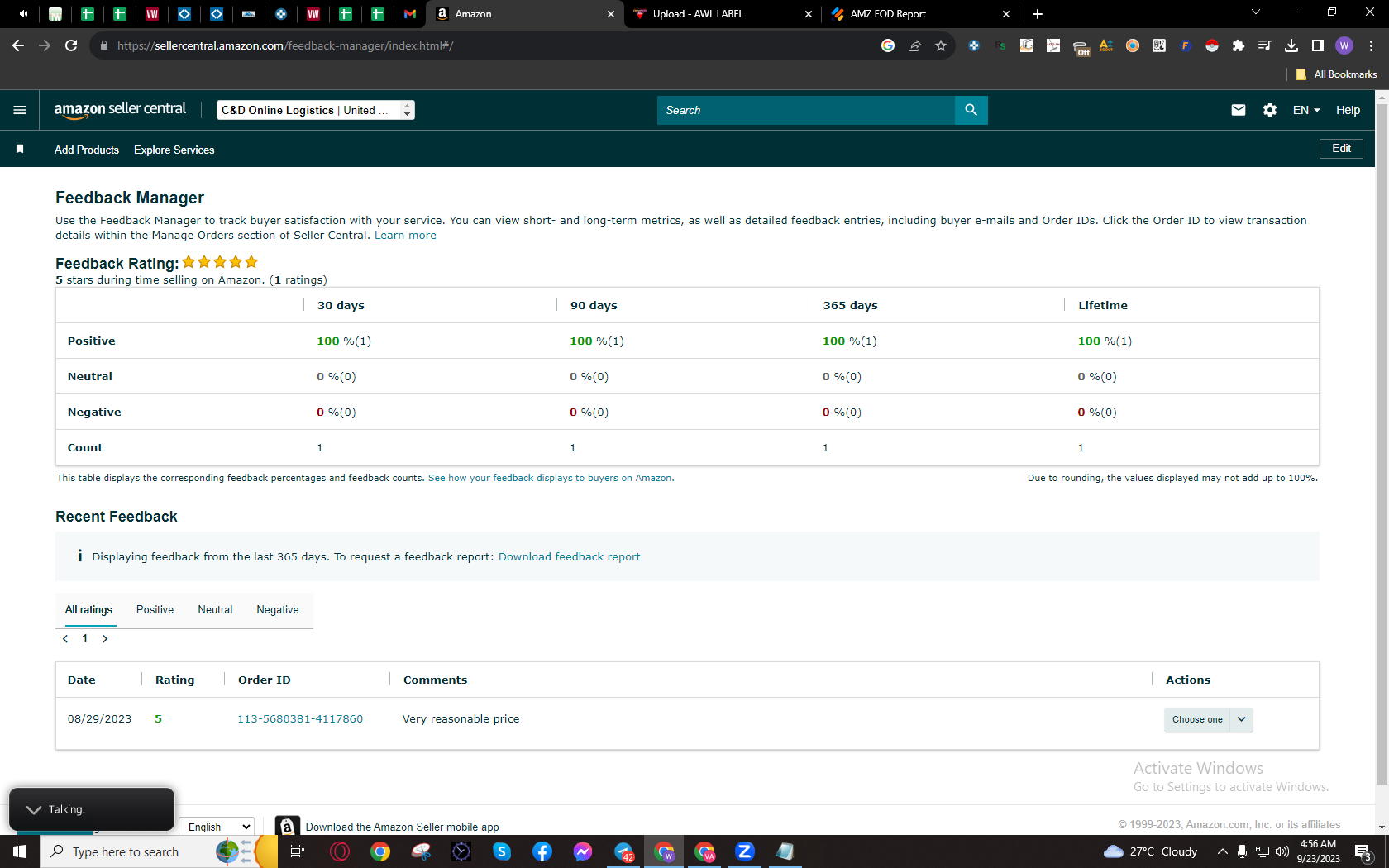The height and width of the screenshot is (868, 1389).
Task: Click the page vertical scrollbar
Action: click(1382, 446)
